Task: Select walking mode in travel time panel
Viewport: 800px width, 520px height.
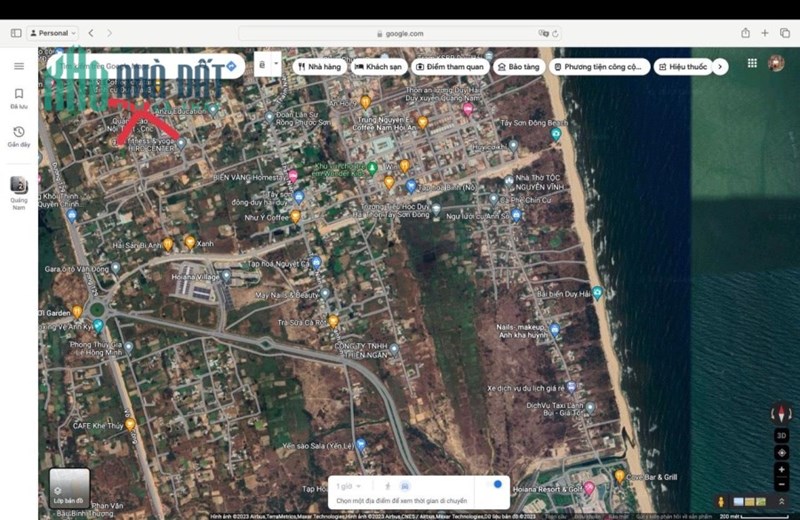Action: pos(388,486)
